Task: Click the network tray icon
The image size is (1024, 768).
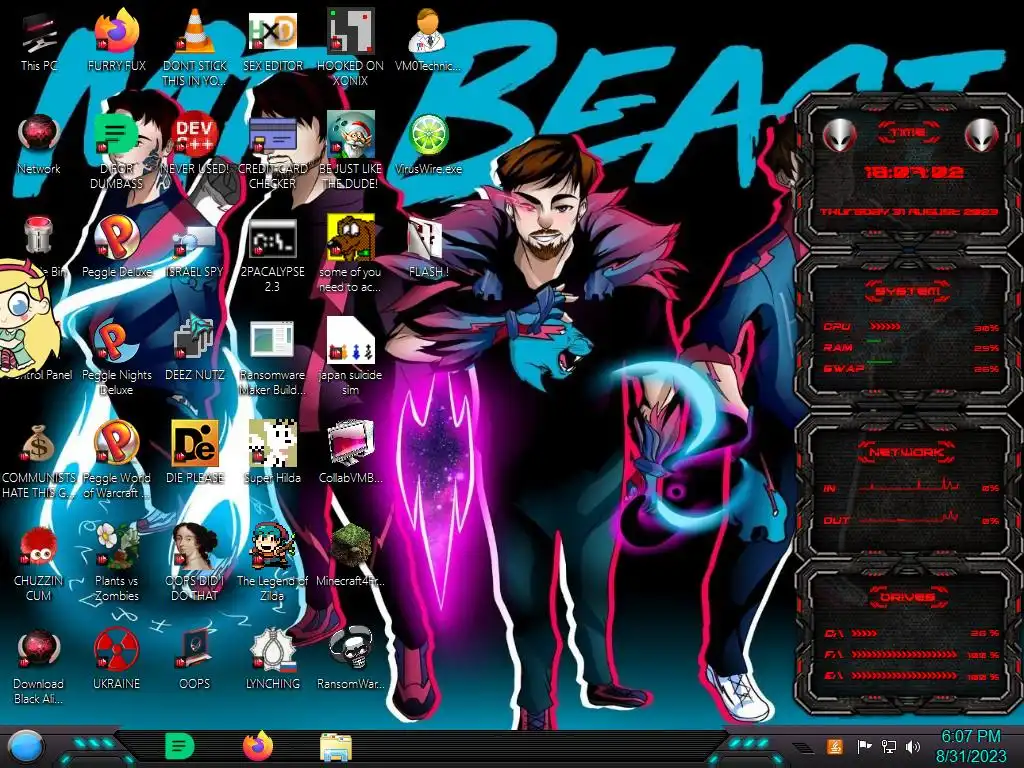Action: click(889, 746)
